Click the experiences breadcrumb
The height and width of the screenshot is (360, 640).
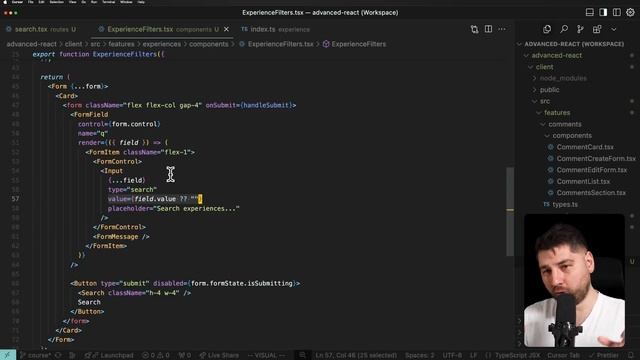tap(162, 44)
